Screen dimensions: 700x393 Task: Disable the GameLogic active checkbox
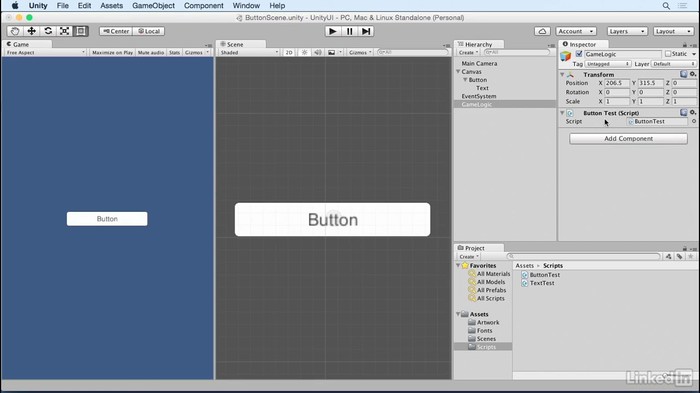[579, 54]
